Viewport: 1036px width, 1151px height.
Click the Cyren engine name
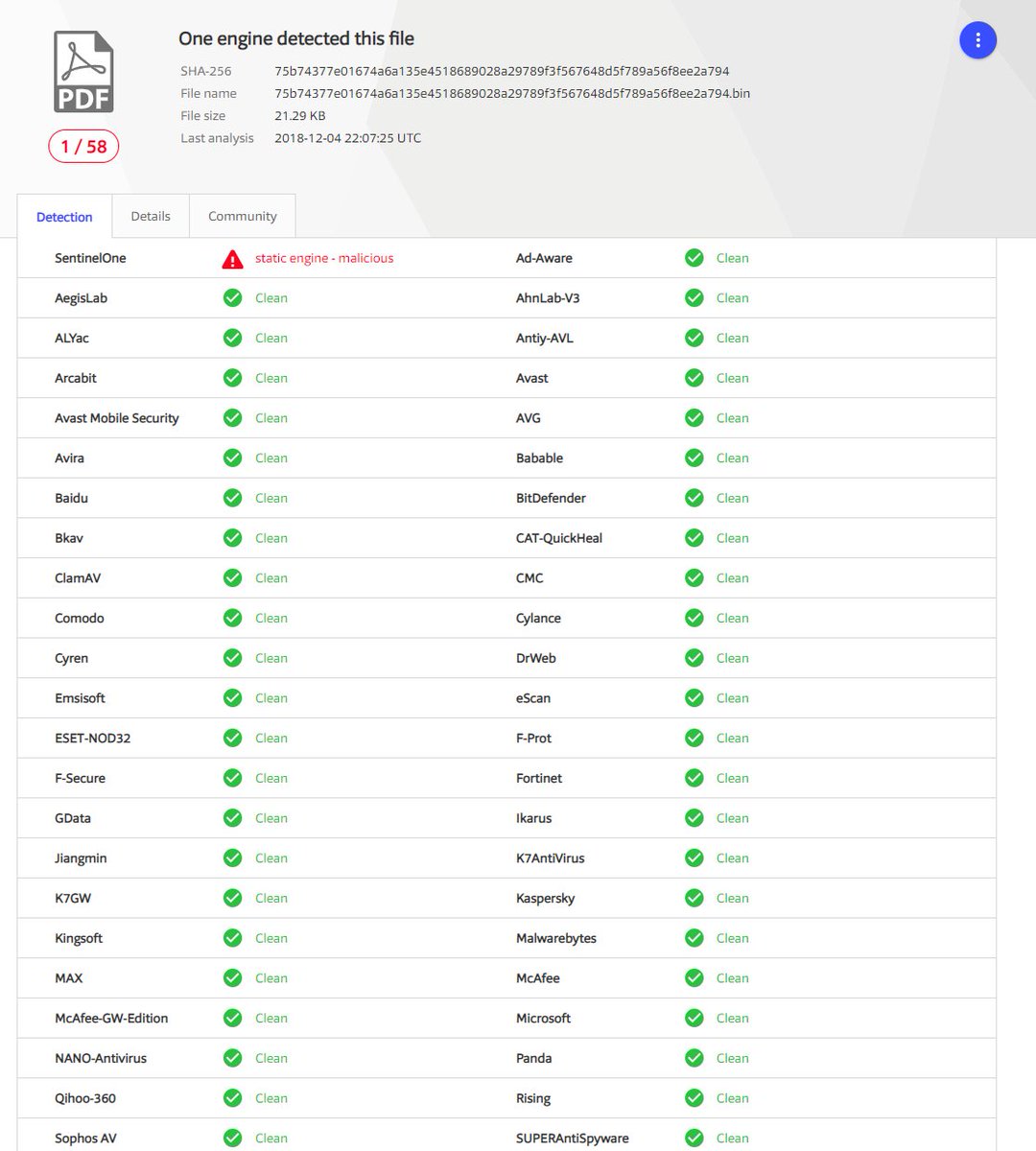point(71,659)
